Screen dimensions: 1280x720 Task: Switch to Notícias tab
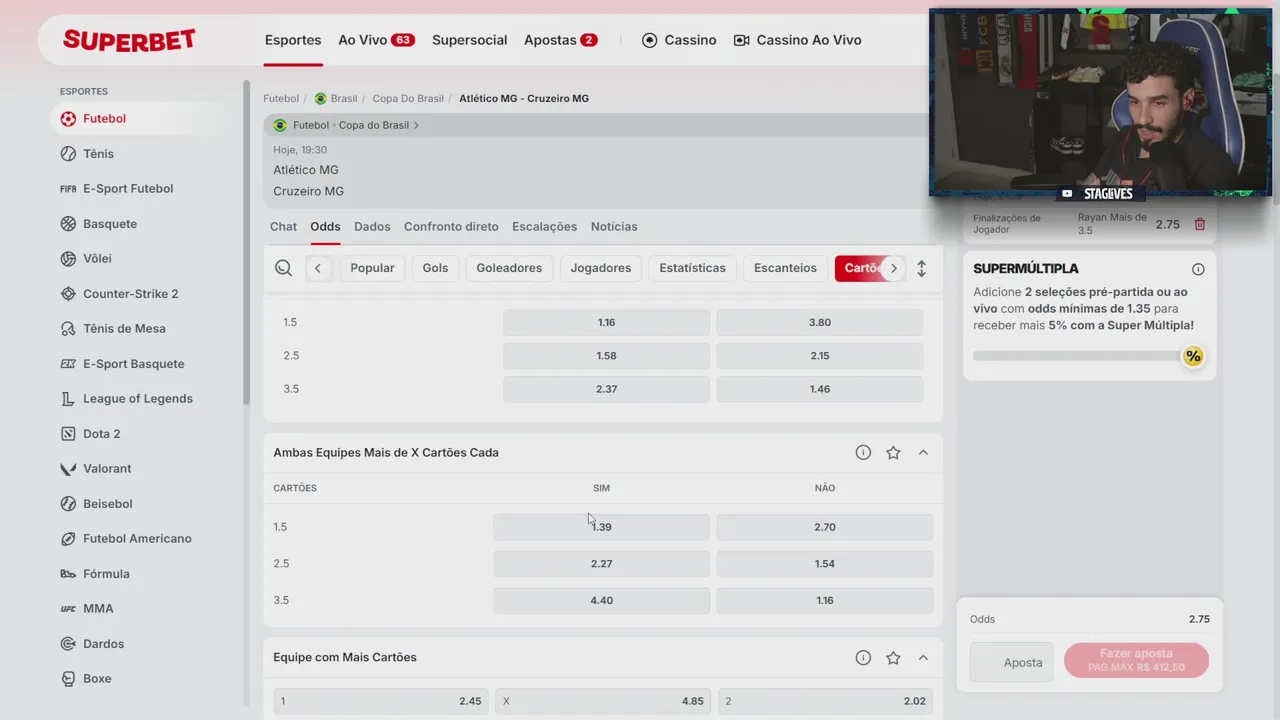click(x=614, y=227)
